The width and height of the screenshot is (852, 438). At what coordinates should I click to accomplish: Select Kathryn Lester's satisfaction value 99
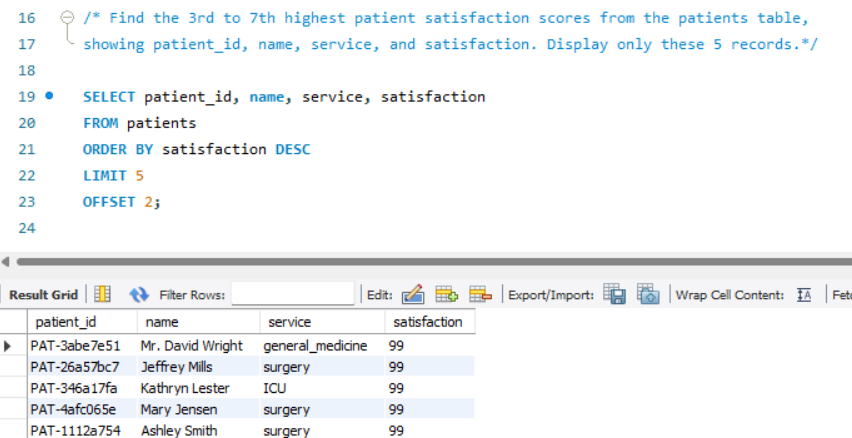430,388
